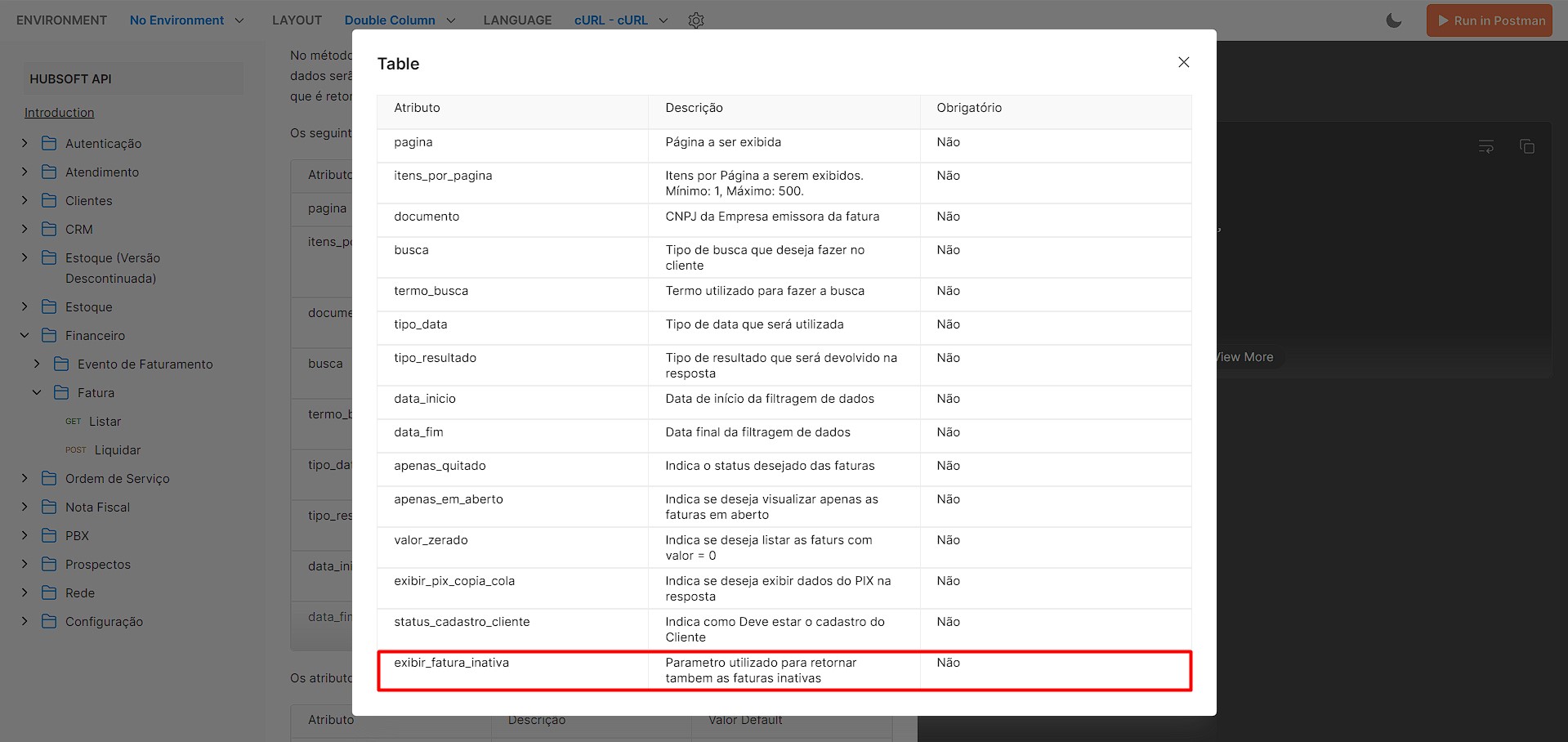The height and width of the screenshot is (742, 1568).
Task: Click the Clientes folder icon
Action: click(49, 200)
